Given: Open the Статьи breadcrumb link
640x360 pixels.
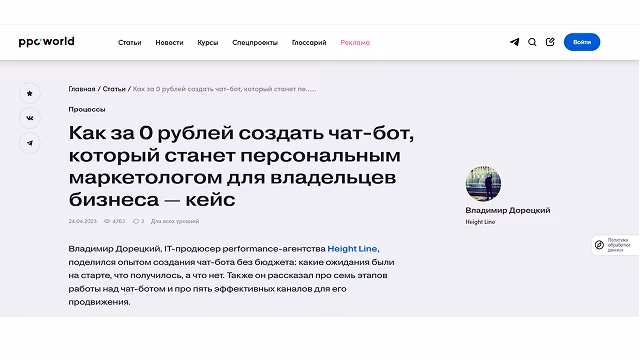Looking at the screenshot, I should [x=114, y=89].
